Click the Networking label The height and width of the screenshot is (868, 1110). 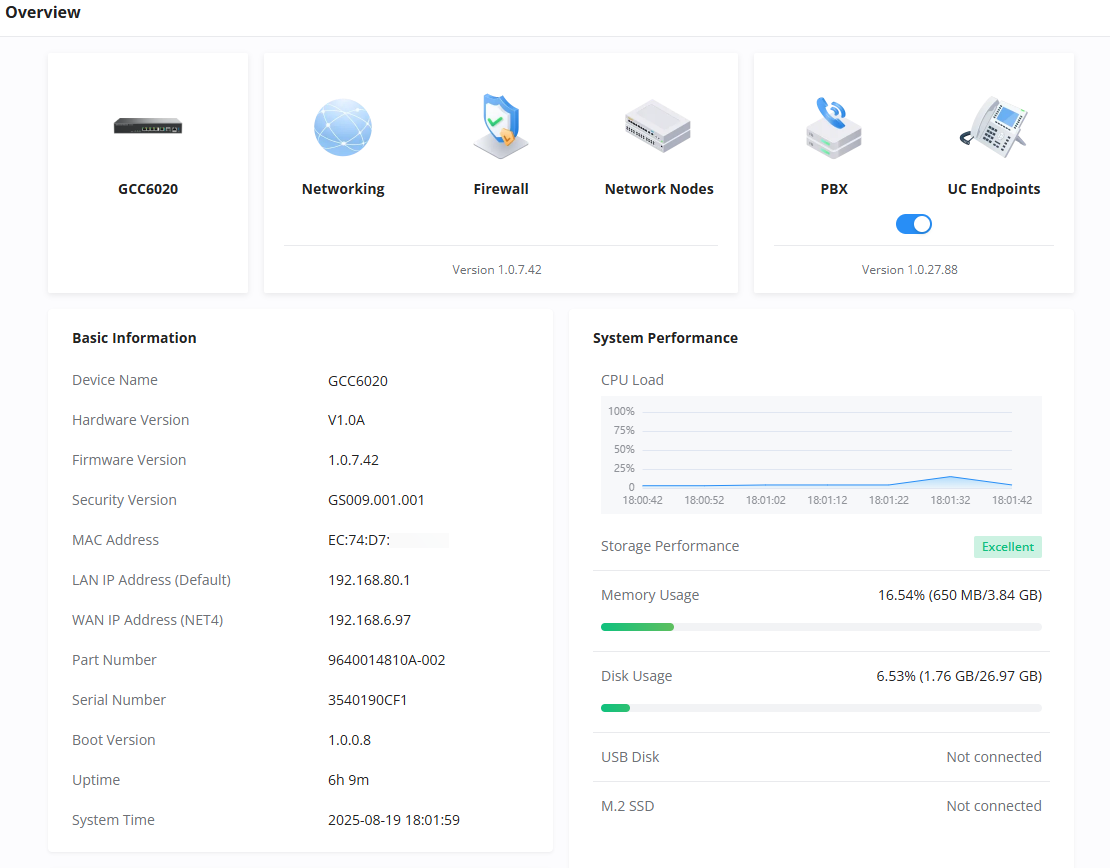[343, 189]
